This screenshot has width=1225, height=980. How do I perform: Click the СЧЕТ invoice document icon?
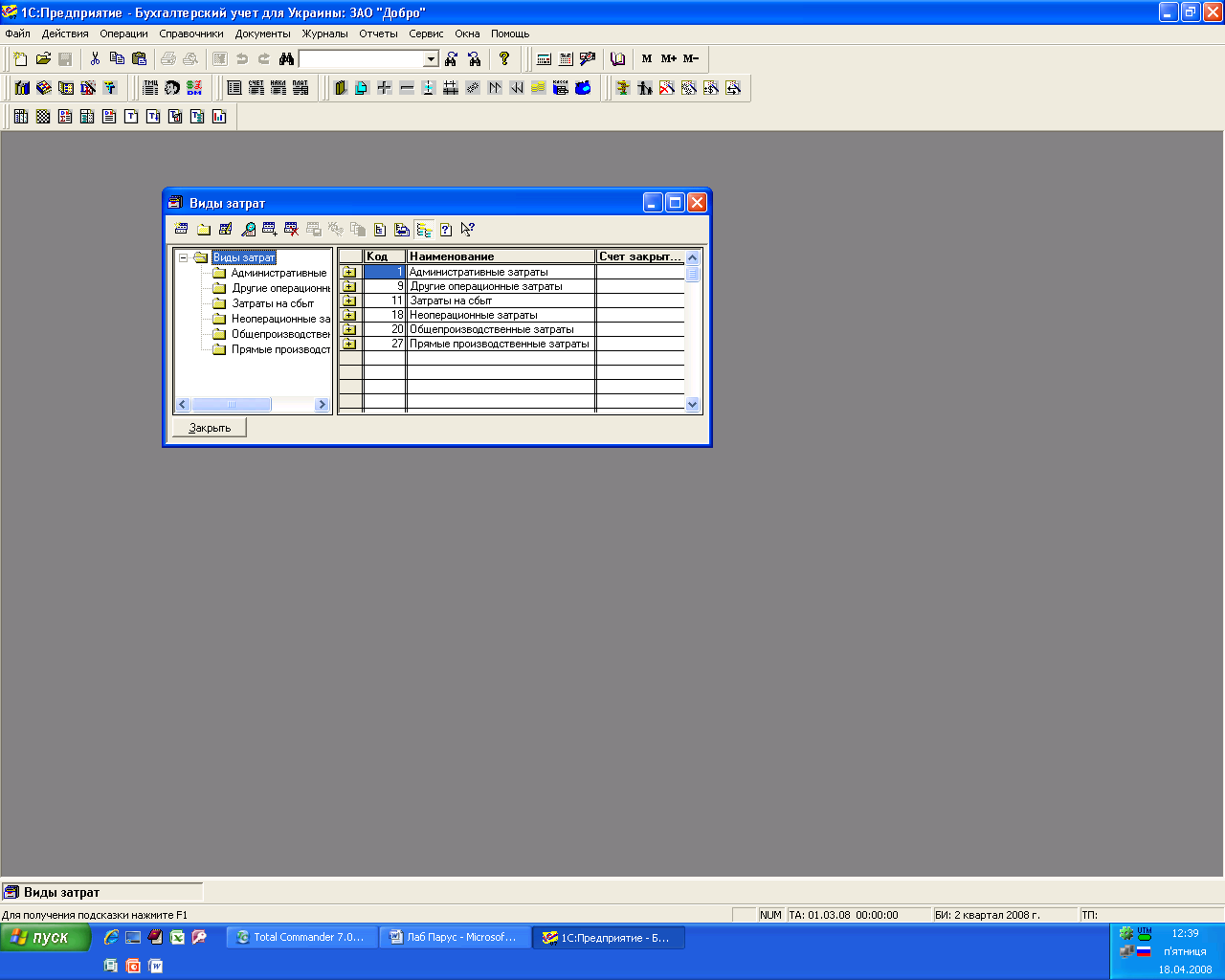coord(256,88)
